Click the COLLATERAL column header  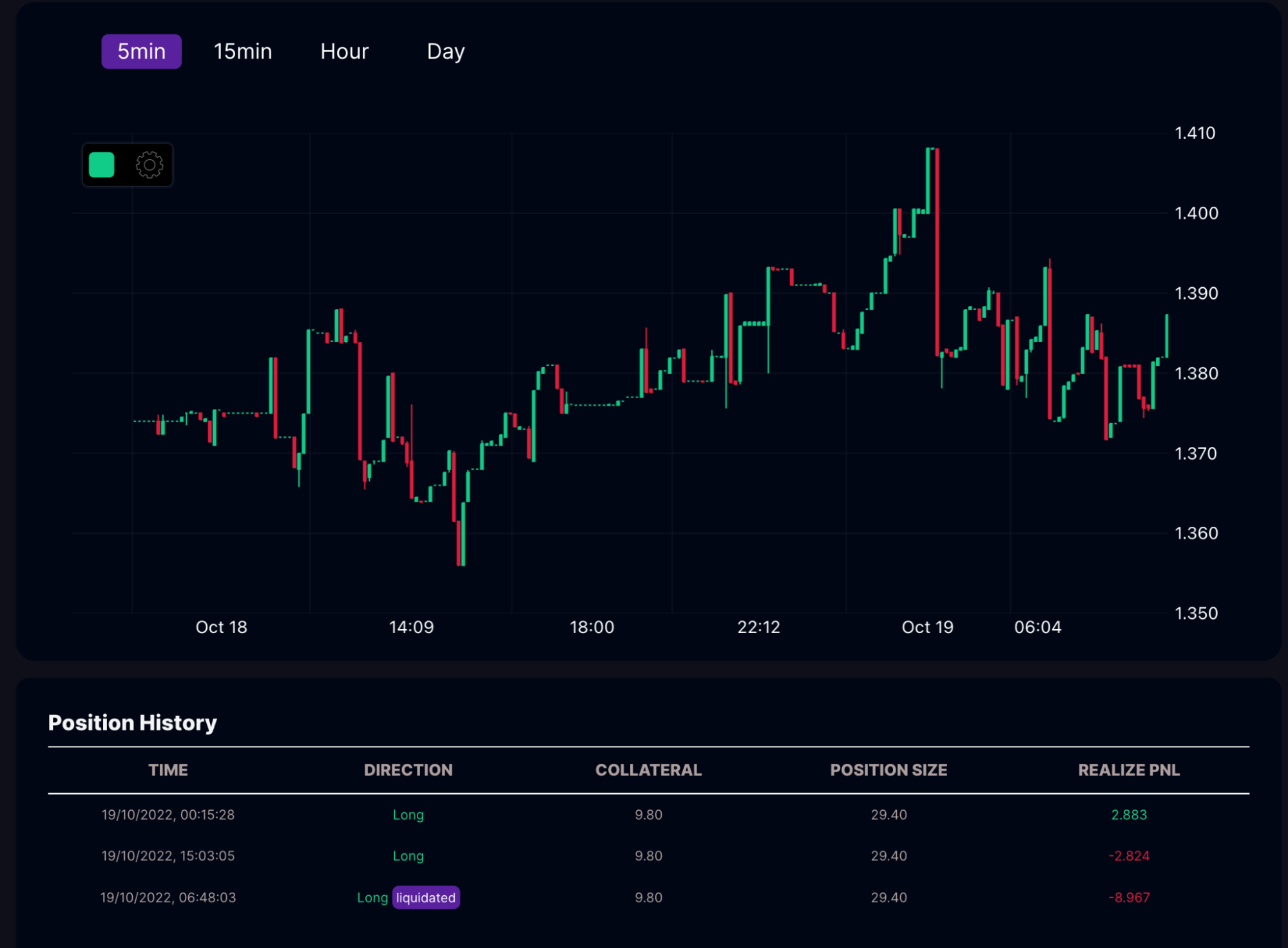click(x=648, y=770)
